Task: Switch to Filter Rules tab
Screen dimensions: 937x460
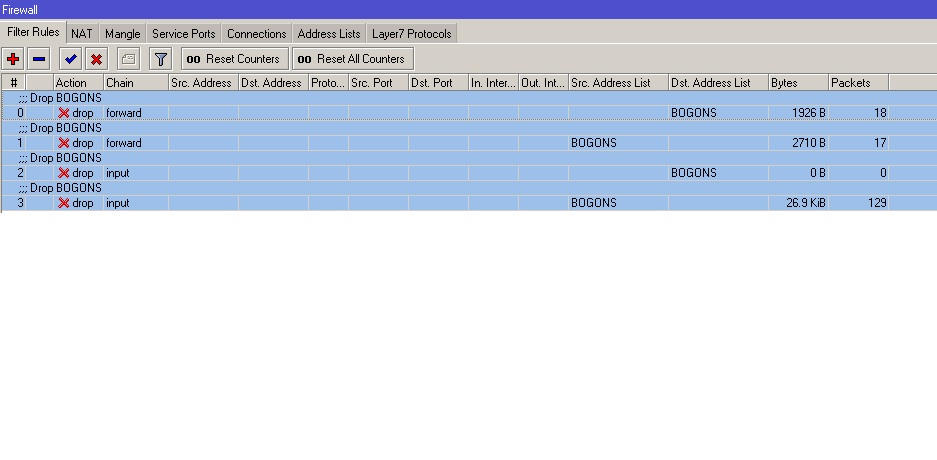Action: coord(33,32)
